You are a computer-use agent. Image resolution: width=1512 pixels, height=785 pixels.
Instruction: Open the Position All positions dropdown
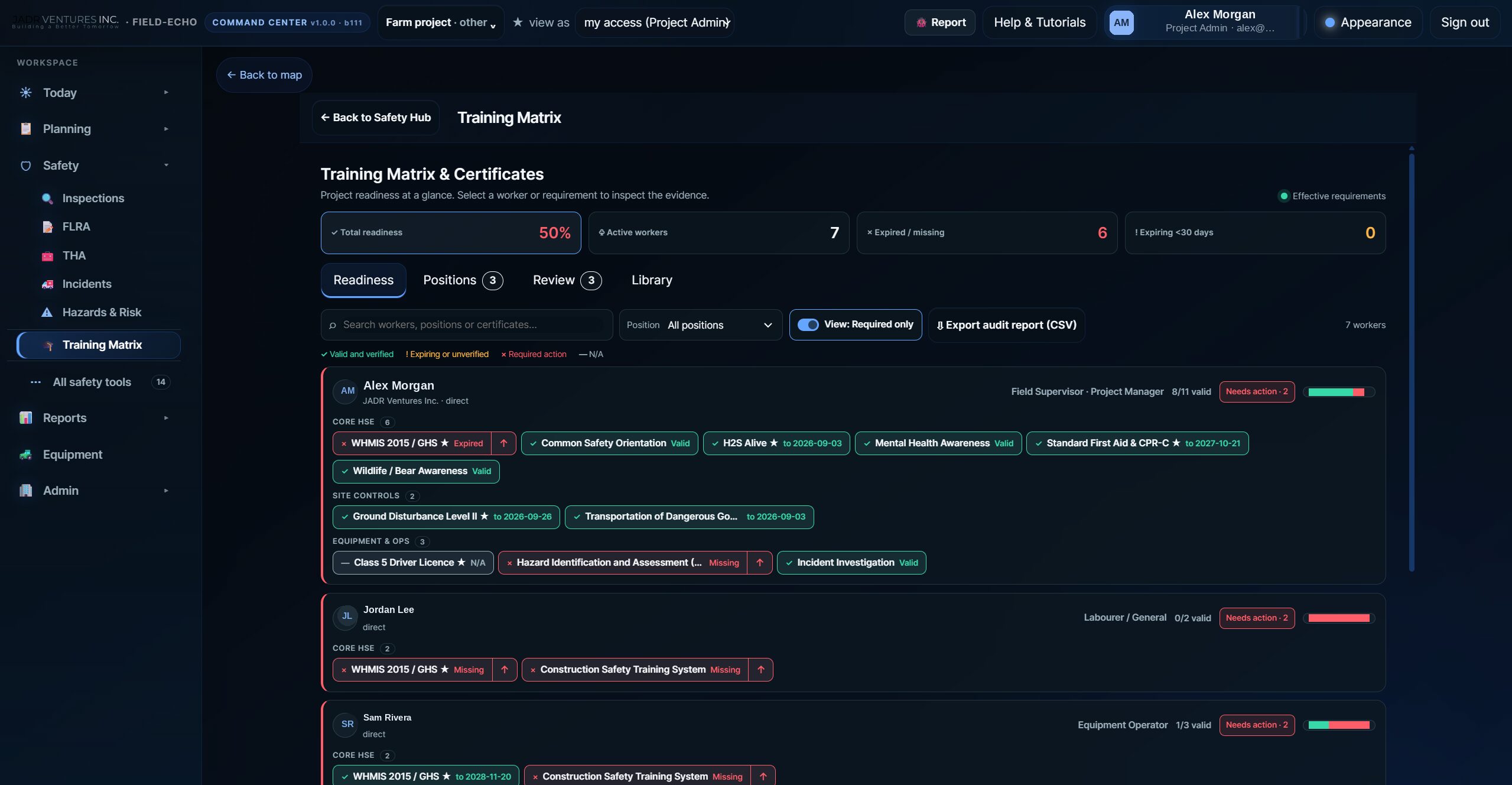coord(701,325)
